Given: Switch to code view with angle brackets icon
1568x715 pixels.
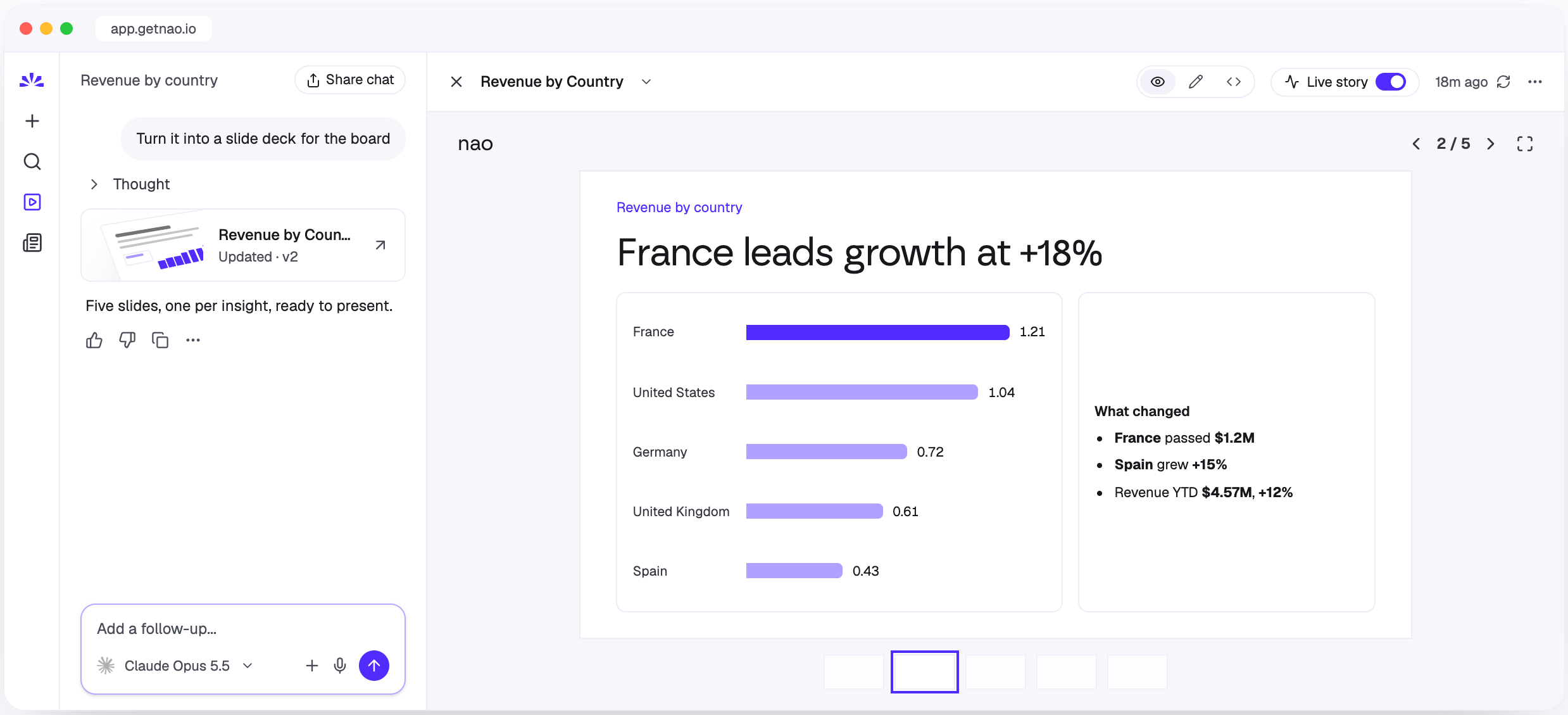Looking at the screenshot, I should 1234,82.
